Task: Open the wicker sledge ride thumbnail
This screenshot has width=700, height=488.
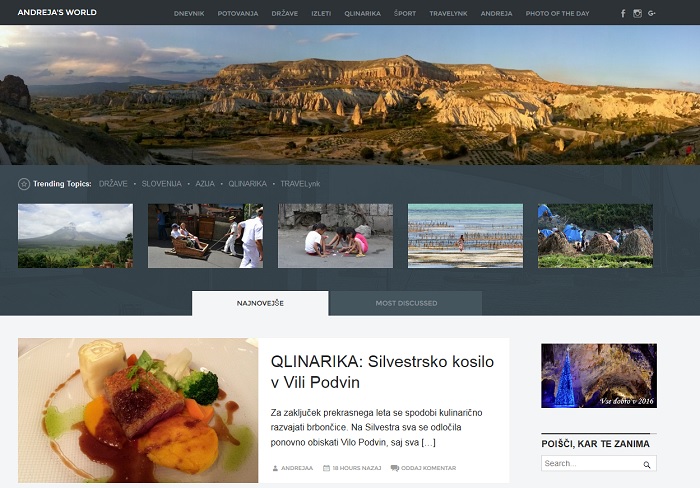Action: [x=205, y=236]
